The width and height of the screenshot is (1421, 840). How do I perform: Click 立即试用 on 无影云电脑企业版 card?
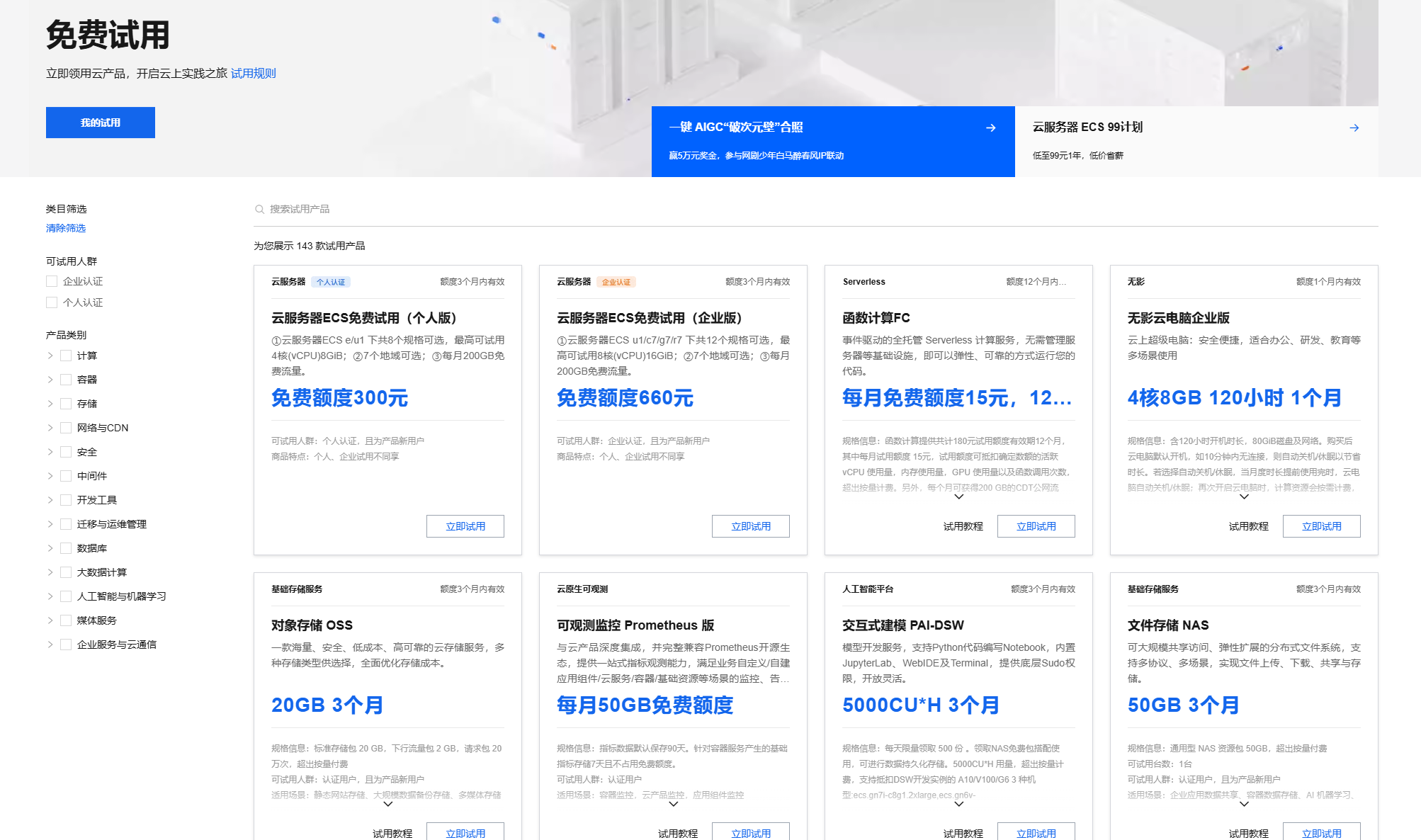coord(1322,526)
